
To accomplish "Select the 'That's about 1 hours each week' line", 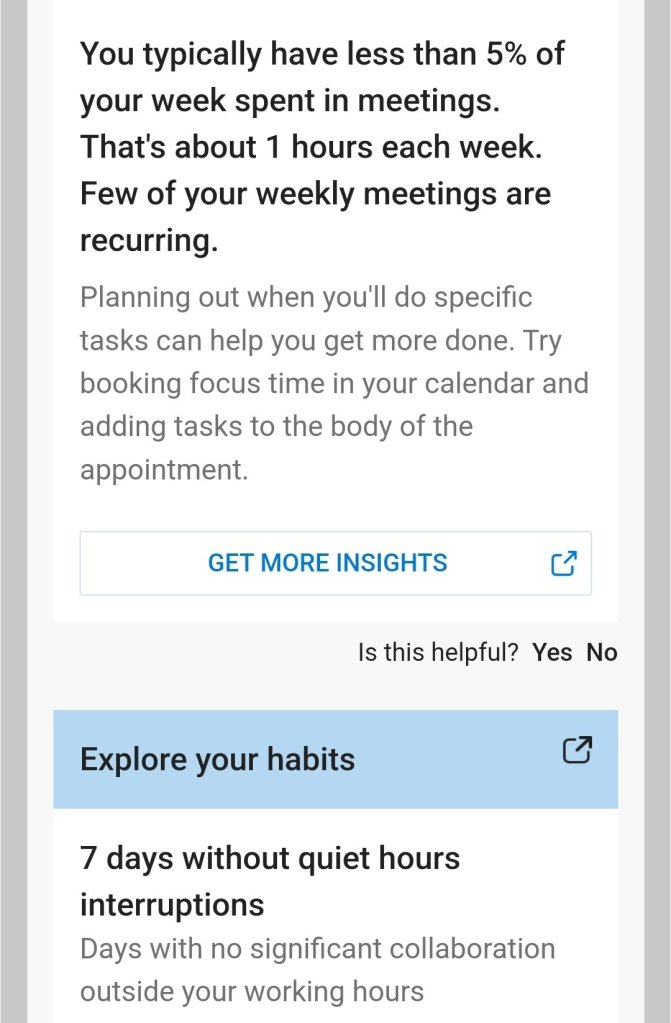I will coord(312,147).
